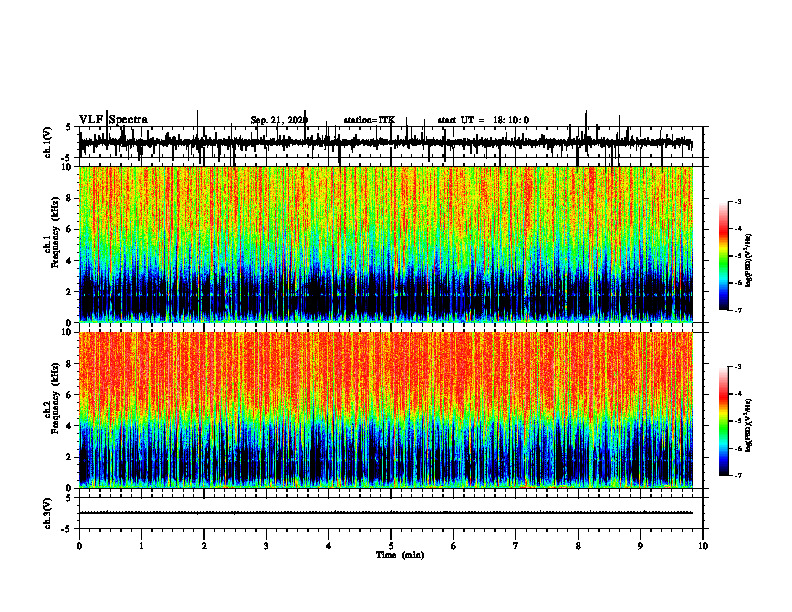Click the "-3" label on ch.1 color bar

click(x=738, y=202)
